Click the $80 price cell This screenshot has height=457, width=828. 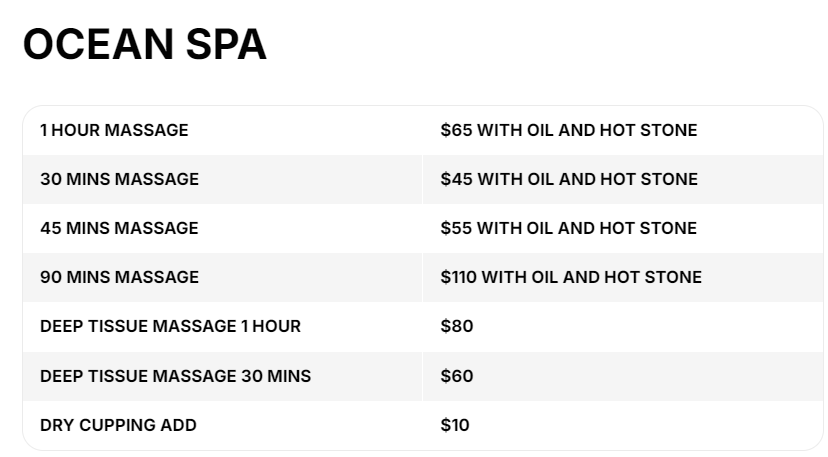[x=456, y=326]
